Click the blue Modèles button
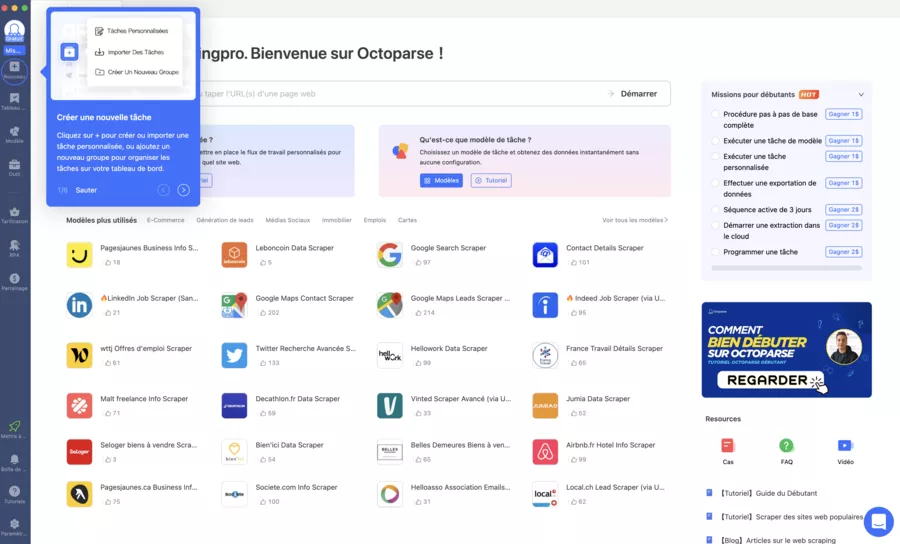The height and width of the screenshot is (544, 900). (441, 180)
